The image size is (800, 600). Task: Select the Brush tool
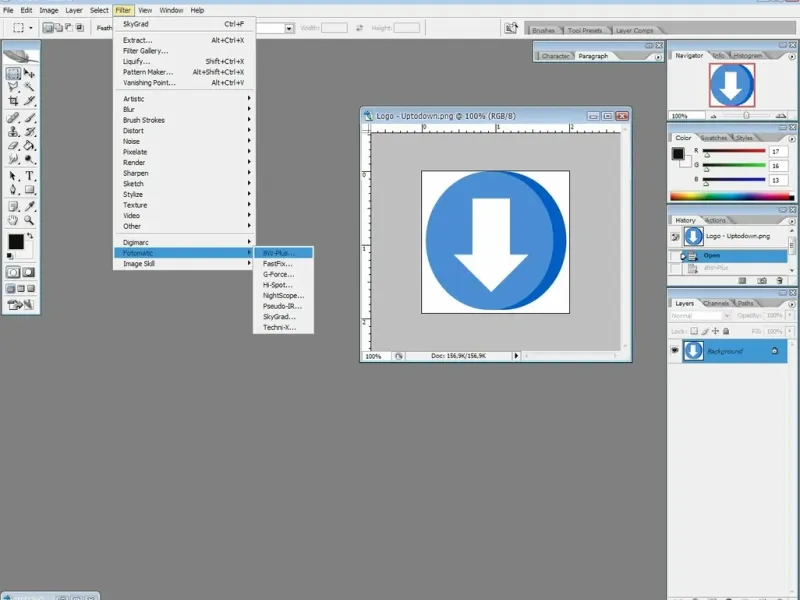[x=29, y=118]
